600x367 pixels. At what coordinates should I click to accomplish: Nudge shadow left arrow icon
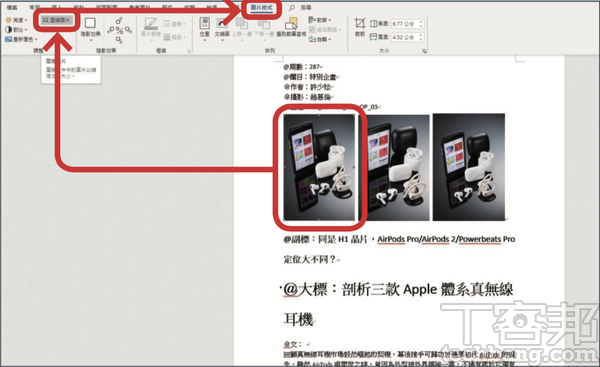pos(111,30)
